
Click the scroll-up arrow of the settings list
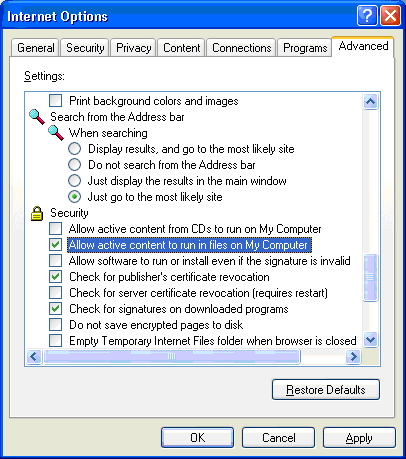click(371, 101)
